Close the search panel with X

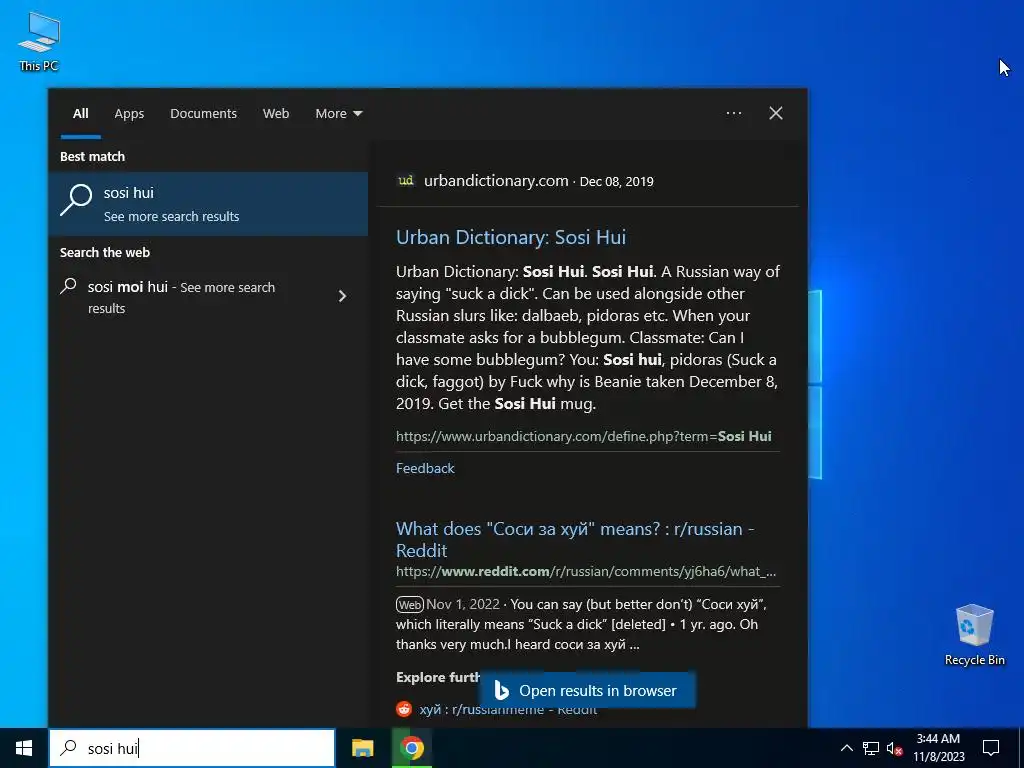pyautogui.click(x=776, y=113)
